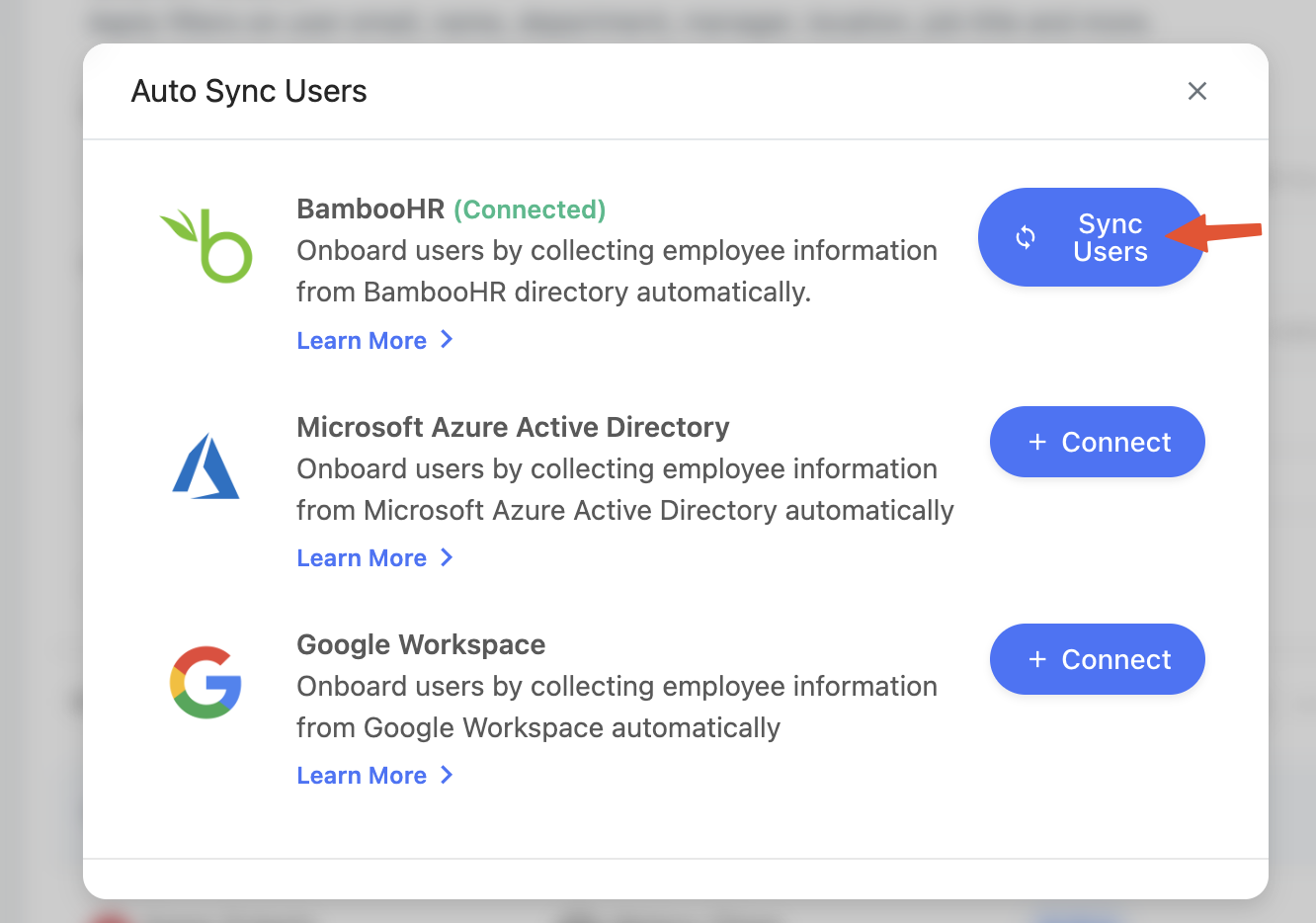Click the BambooHR heading text
1316x923 pixels.
(370, 210)
